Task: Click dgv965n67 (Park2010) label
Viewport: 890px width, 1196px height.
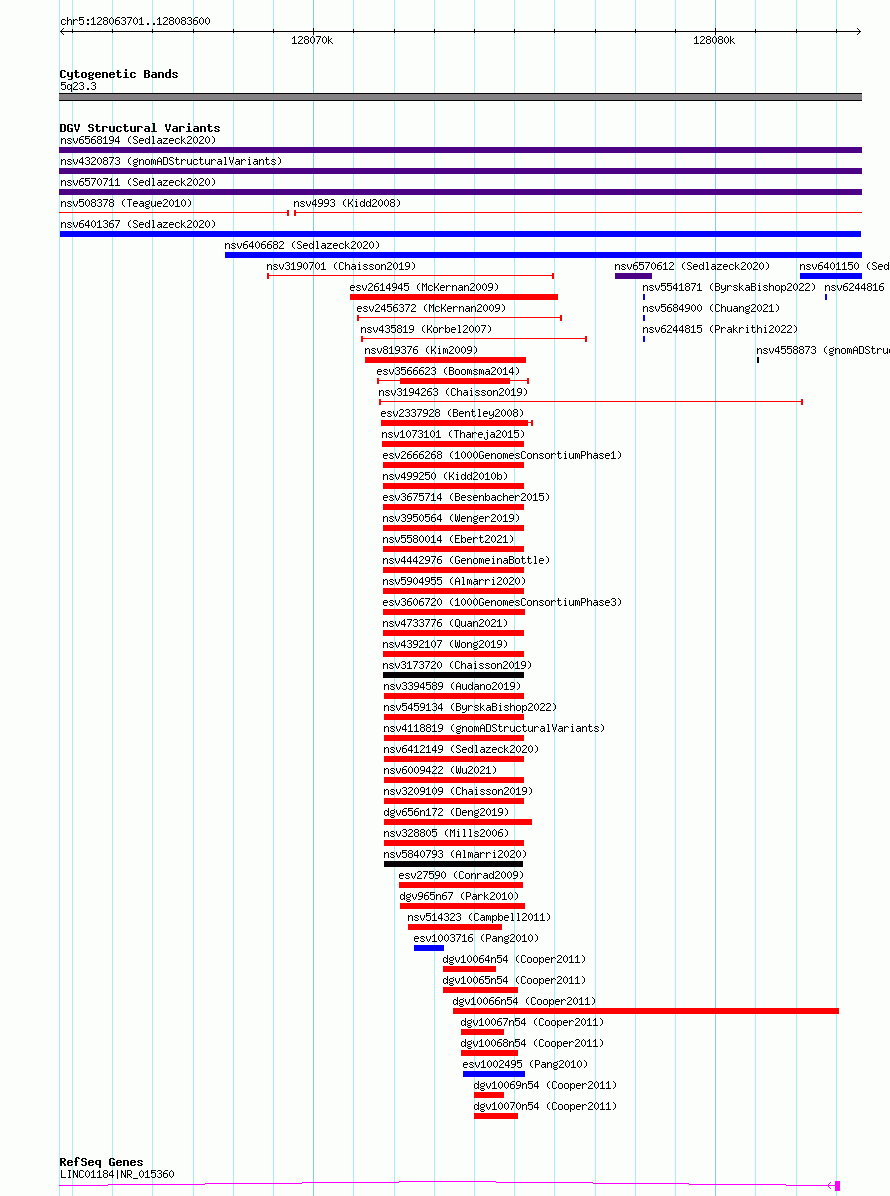Action: click(458, 896)
